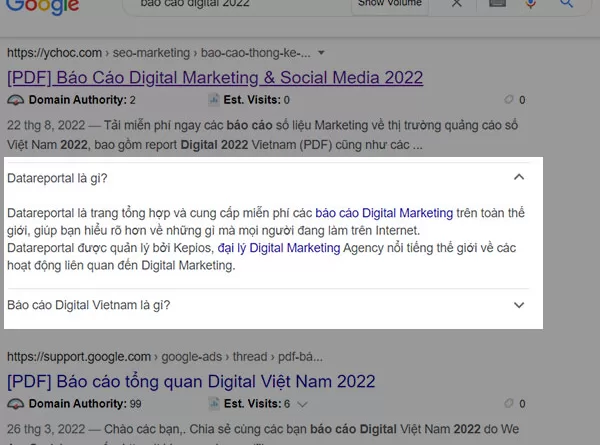Click the Google logo
This screenshot has height=445, width=600.
(42, 6)
